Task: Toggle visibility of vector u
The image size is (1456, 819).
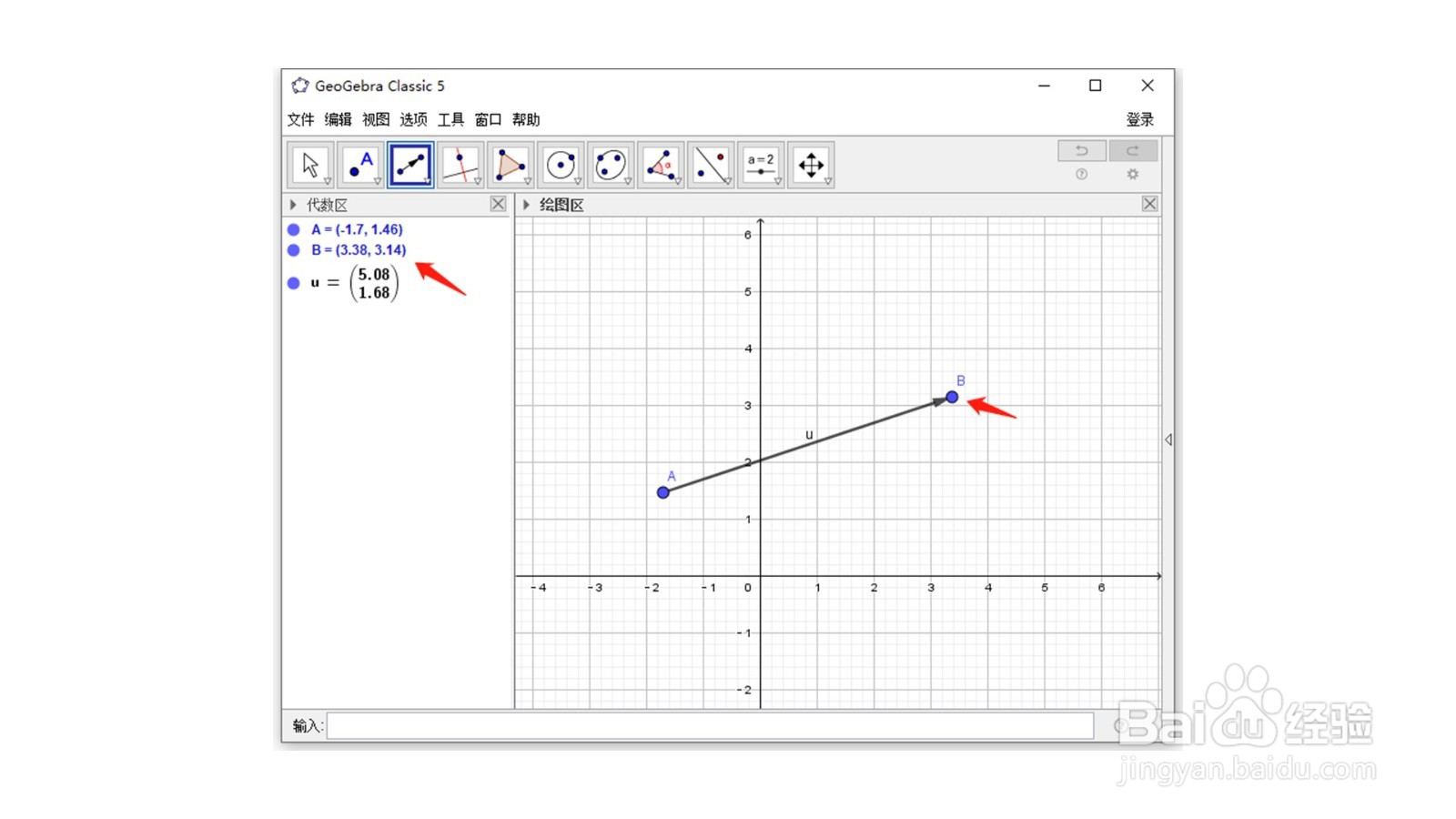Action: pos(294,283)
